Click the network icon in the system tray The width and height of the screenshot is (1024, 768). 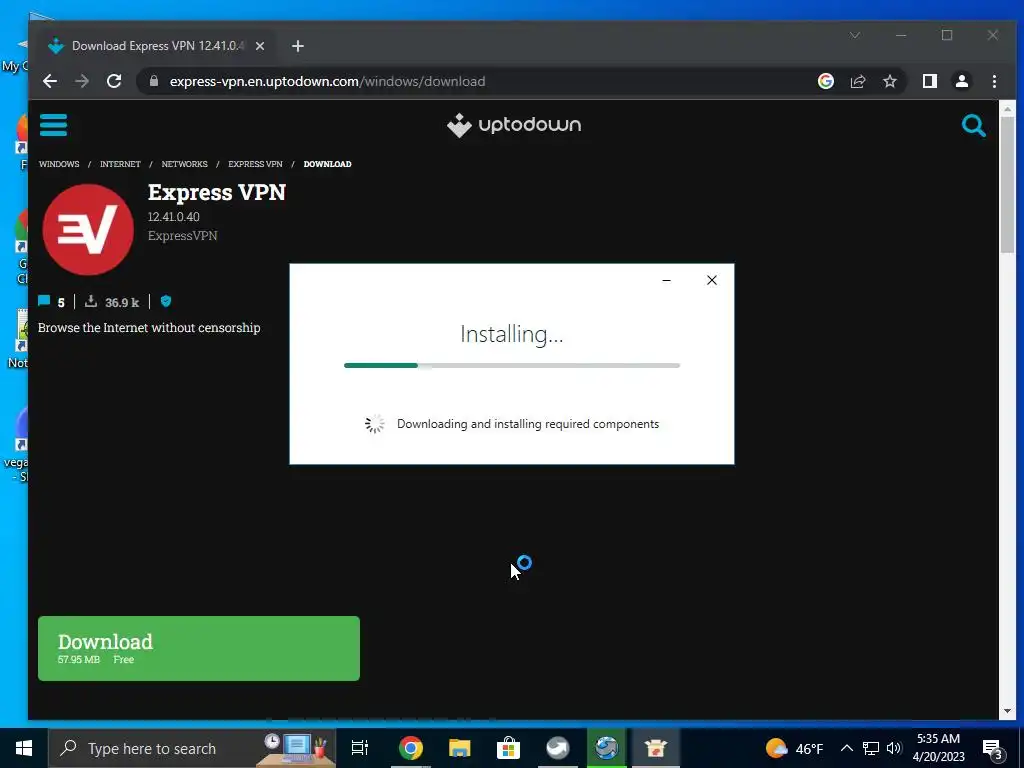871,748
